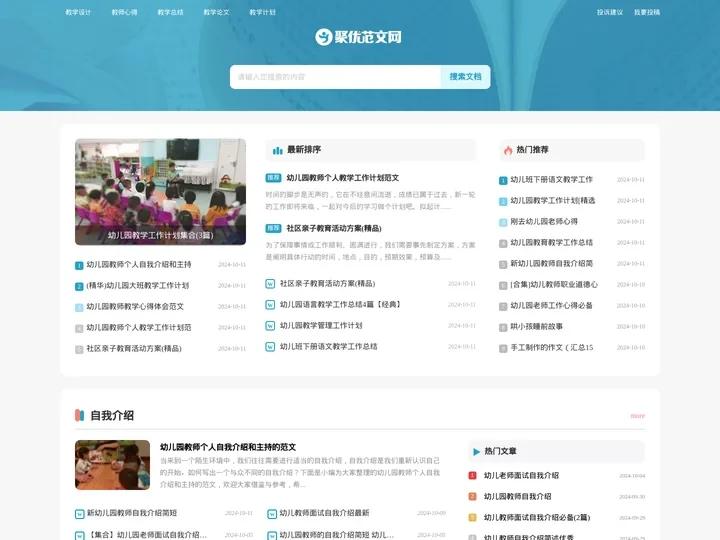Open (精华)幼儿园大班教学工作计划 article

(x=138, y=286)
